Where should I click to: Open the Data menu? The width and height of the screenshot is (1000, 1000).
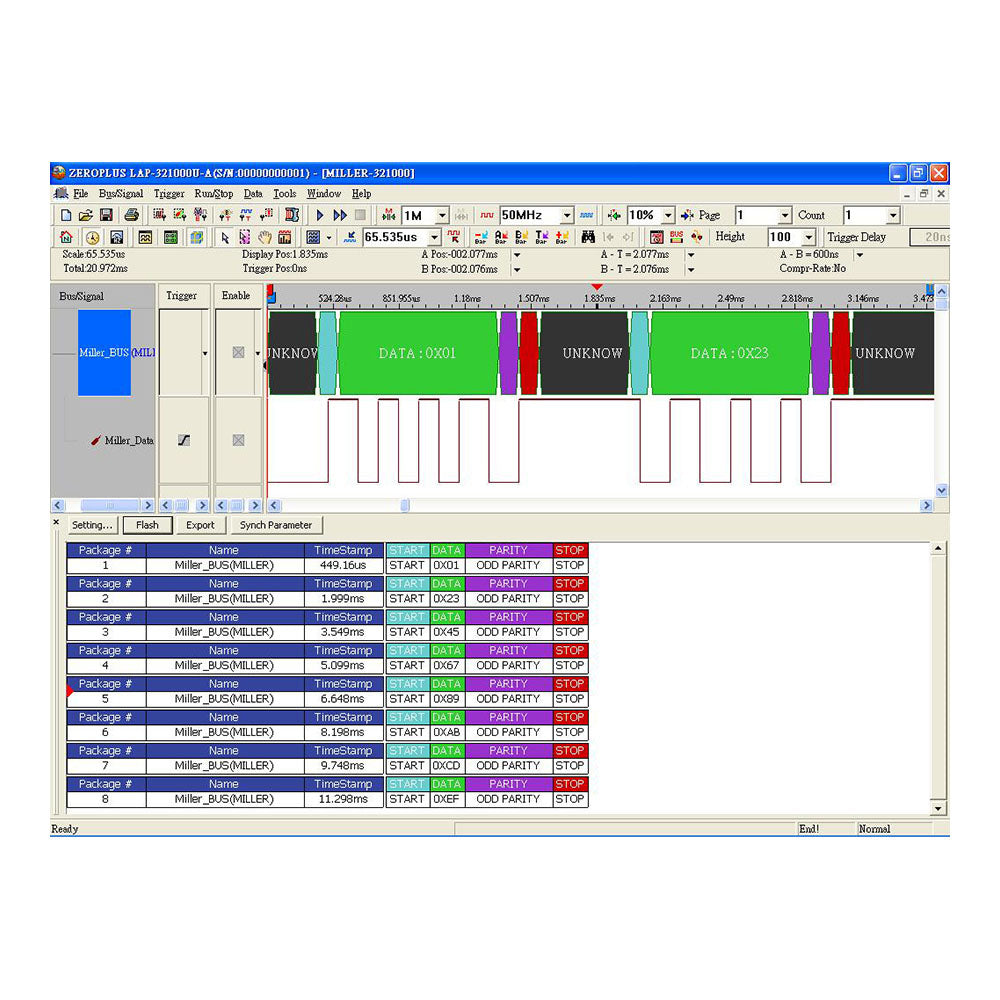tap(253, 194)
